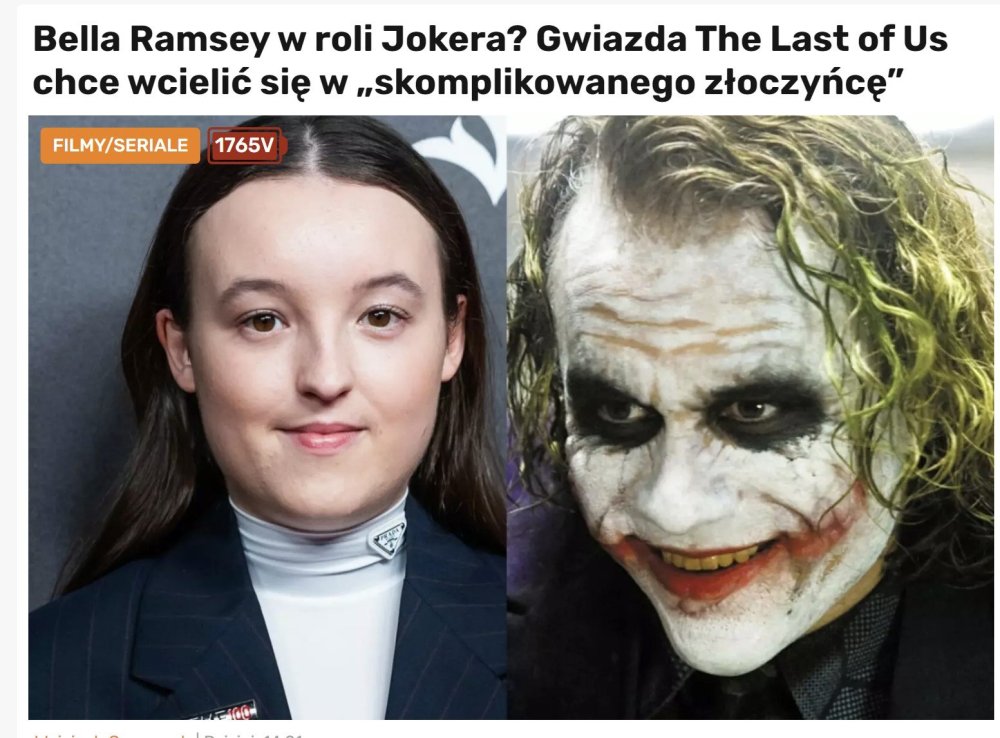Click the Prada triangle logo on collar
The image size is (1000, 738).
click(388, 539)
